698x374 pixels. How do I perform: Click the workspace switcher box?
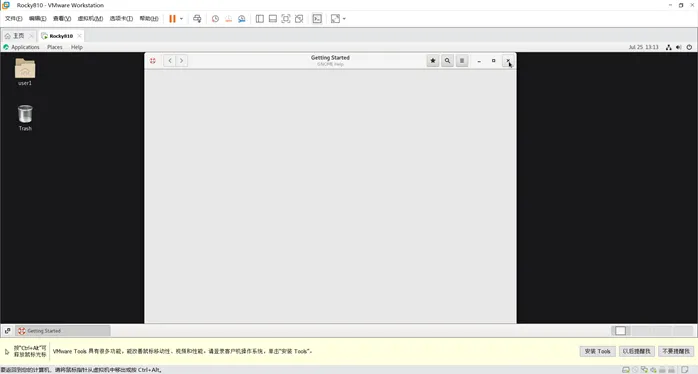point(621,330)
